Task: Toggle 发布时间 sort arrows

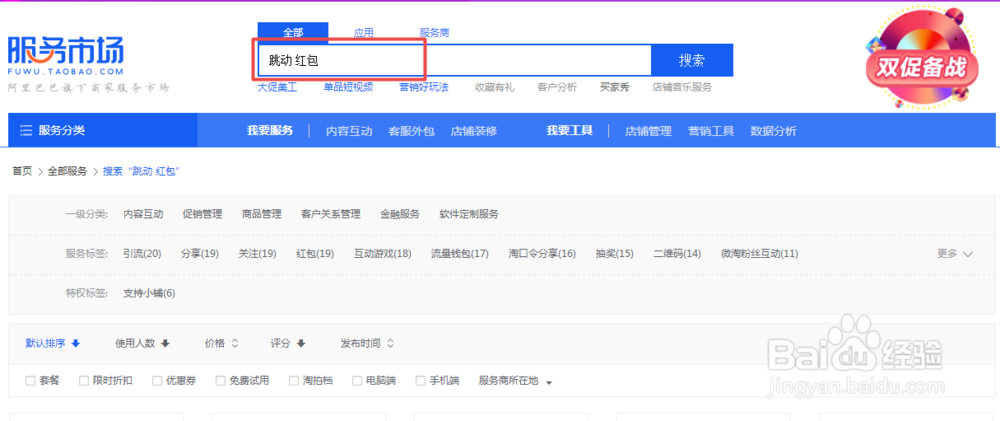Action: [390, 343]
